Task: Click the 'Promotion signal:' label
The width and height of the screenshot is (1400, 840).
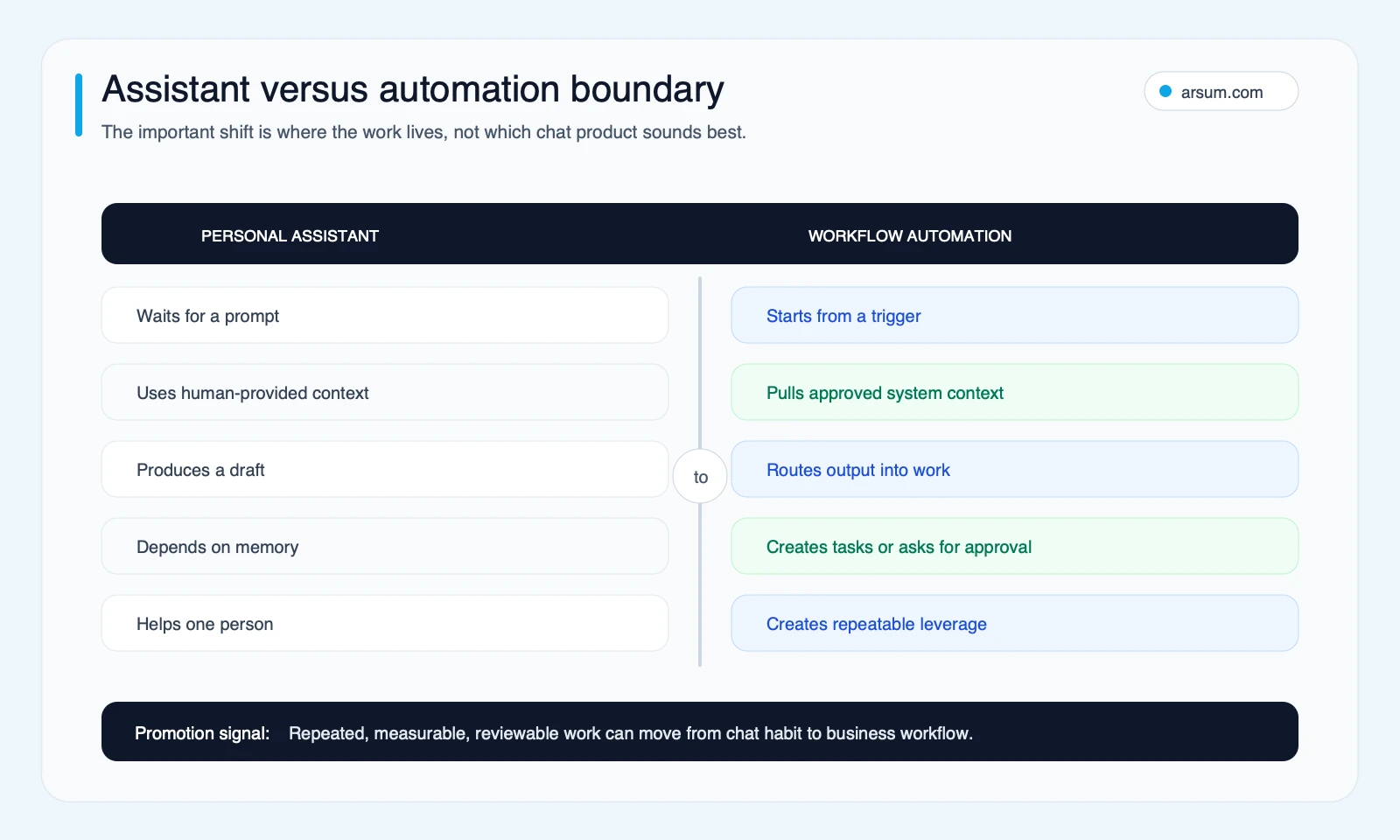Action: tap(202, 733)
